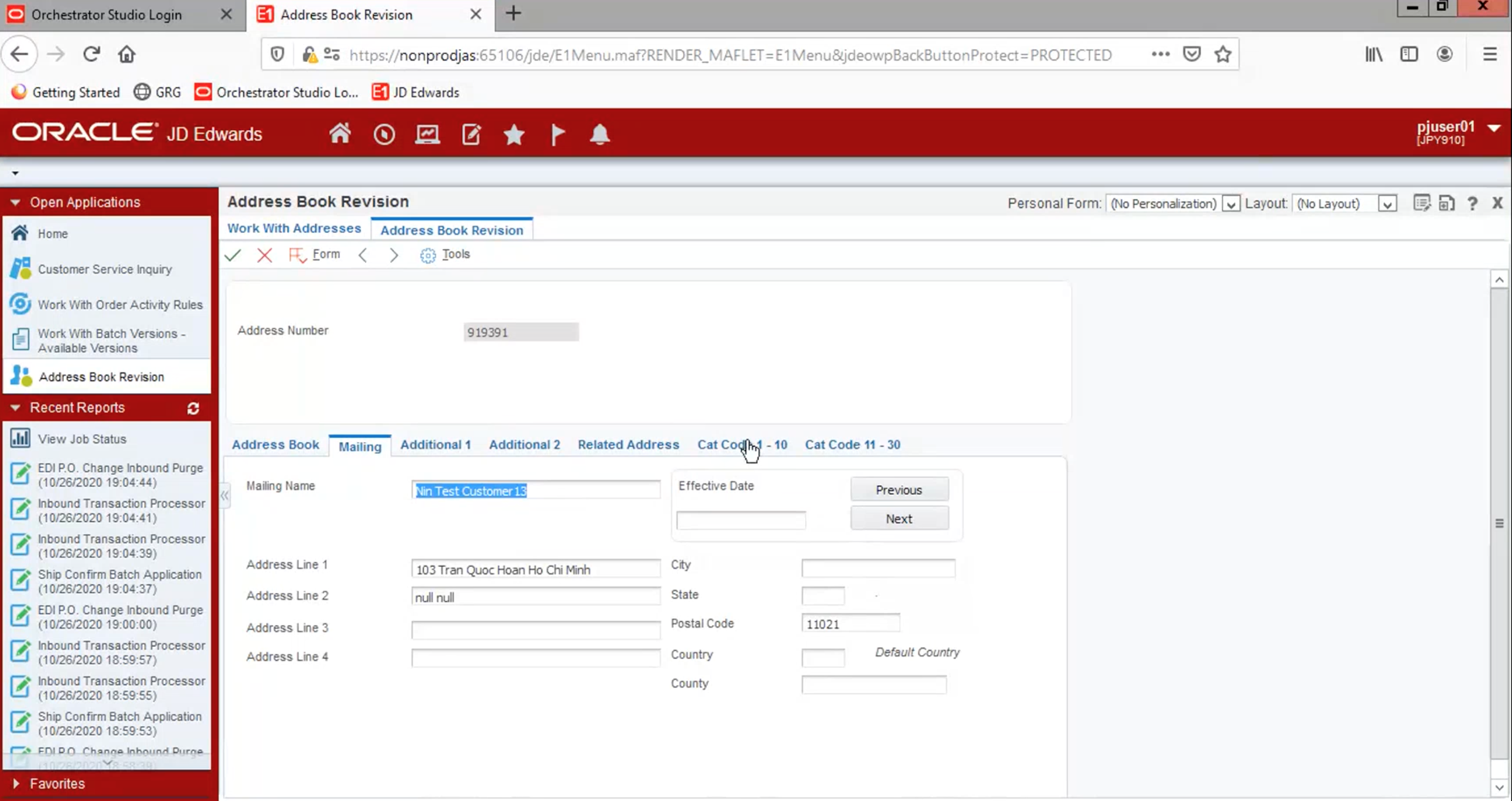
Task: Click the red Cancel X icon
Action: [264, 255]
